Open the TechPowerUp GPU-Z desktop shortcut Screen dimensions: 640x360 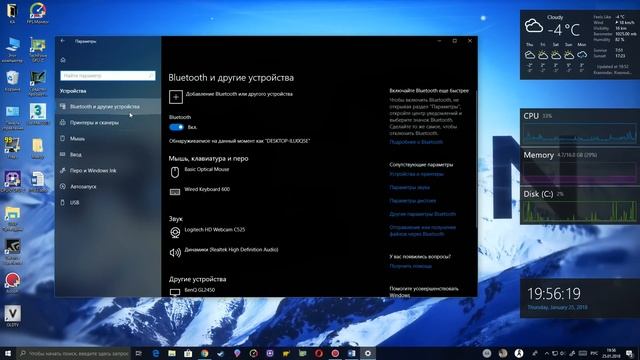click(x=38, y=50)
